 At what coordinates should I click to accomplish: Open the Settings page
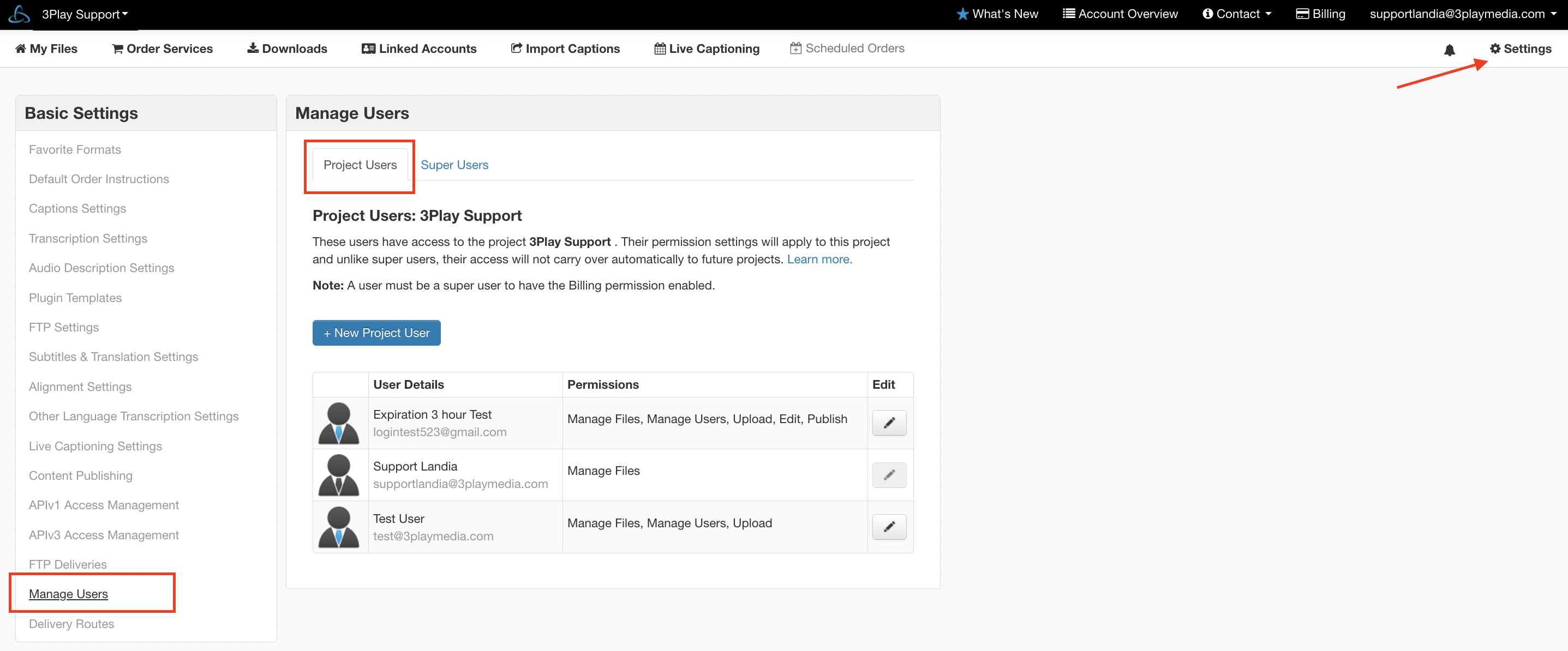(1520, 49)
